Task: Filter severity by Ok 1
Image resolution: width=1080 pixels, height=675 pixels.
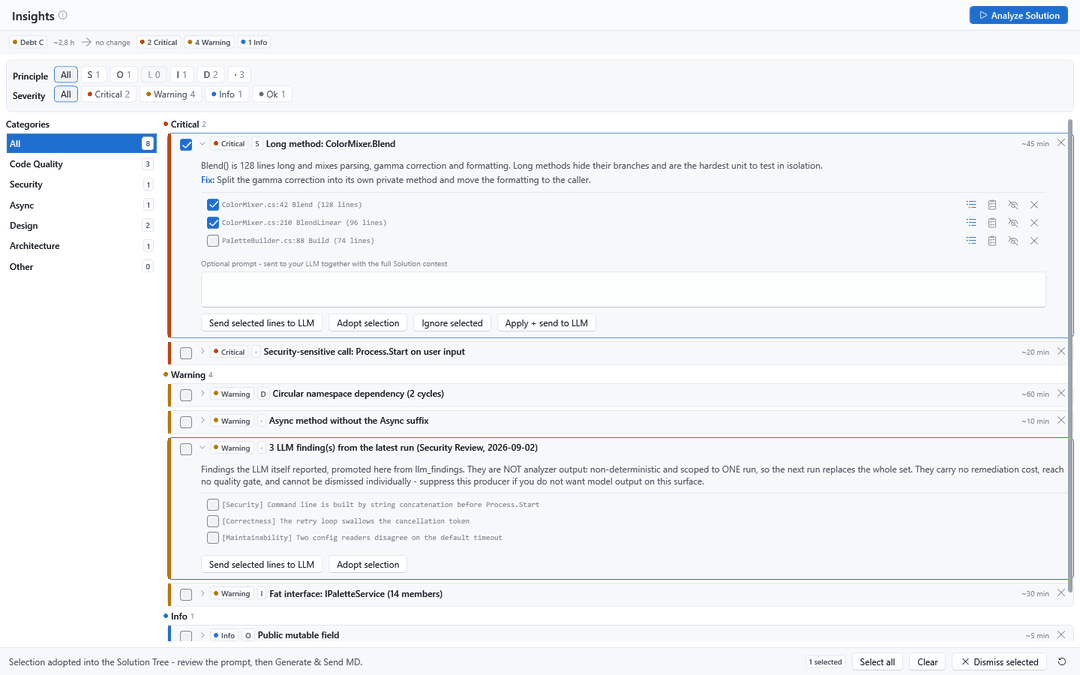Action: (272, 94)
